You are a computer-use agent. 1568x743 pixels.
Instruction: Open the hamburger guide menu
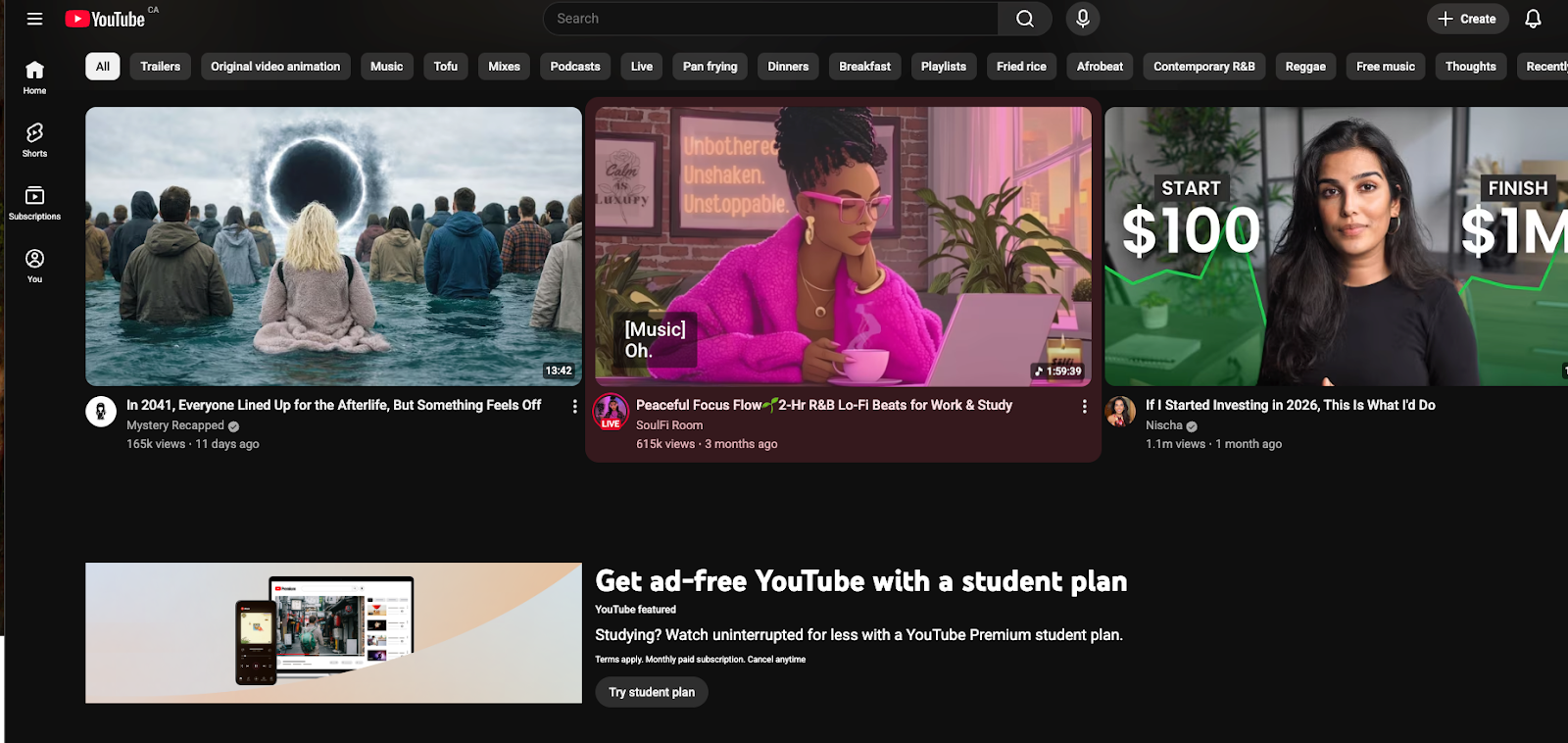point(34,19)
